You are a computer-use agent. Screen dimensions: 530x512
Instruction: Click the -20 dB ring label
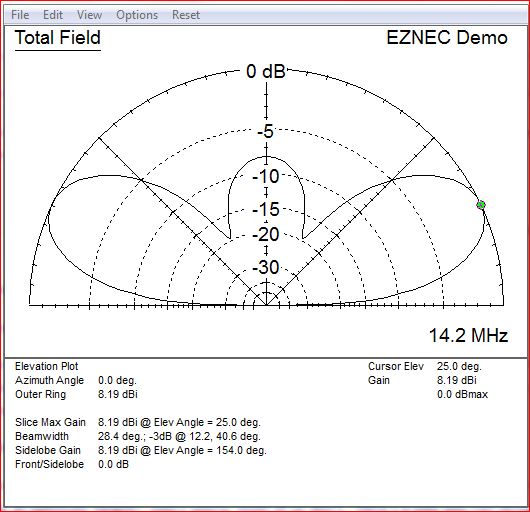pyautogui.click(x=266, y=234)
